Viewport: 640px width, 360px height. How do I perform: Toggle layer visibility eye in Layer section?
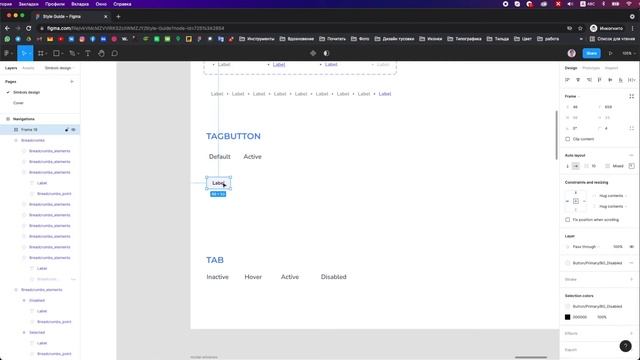pyautogui.click(x=631, y=247)
